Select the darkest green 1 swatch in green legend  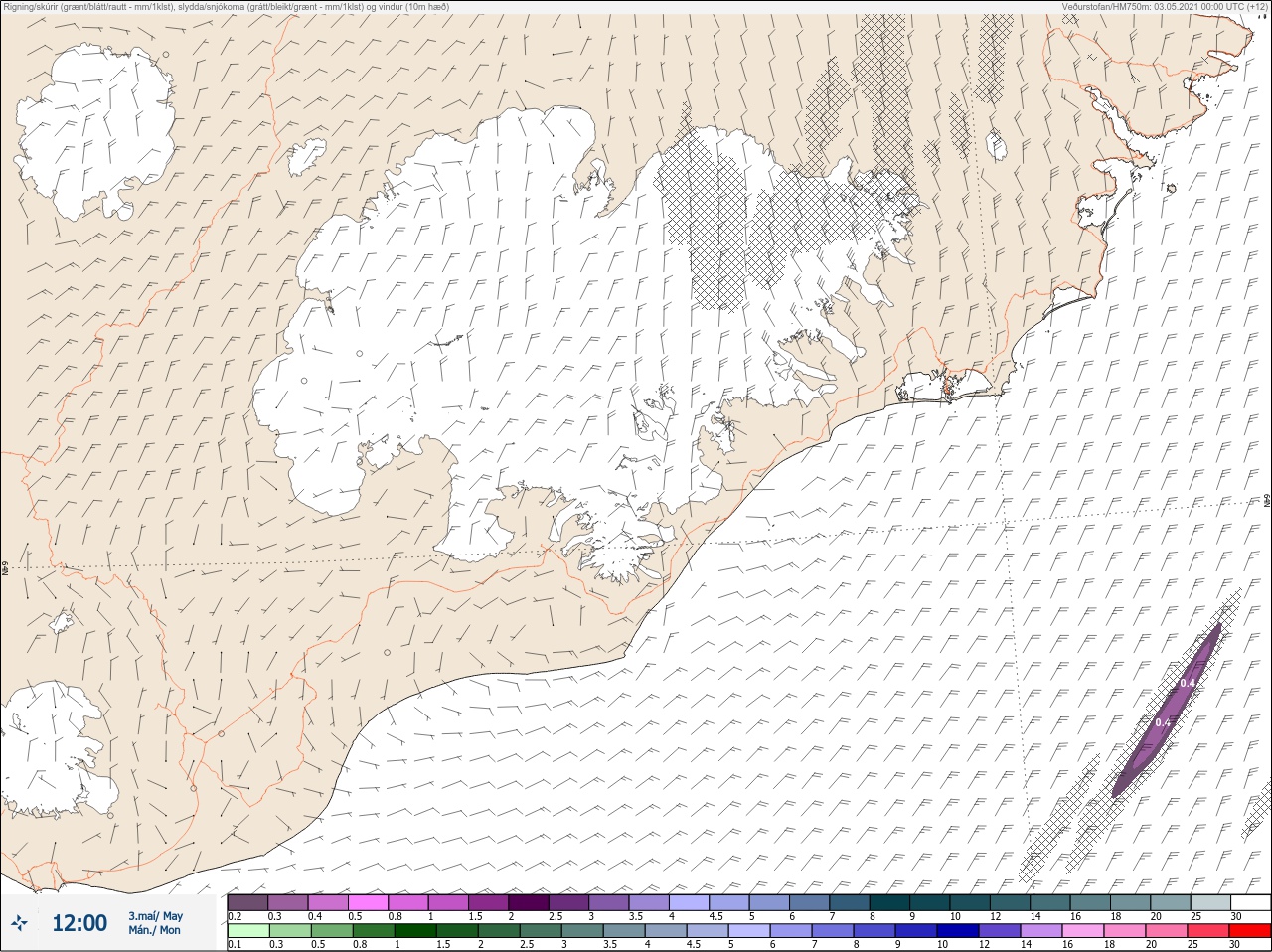[x=413, y=931]
